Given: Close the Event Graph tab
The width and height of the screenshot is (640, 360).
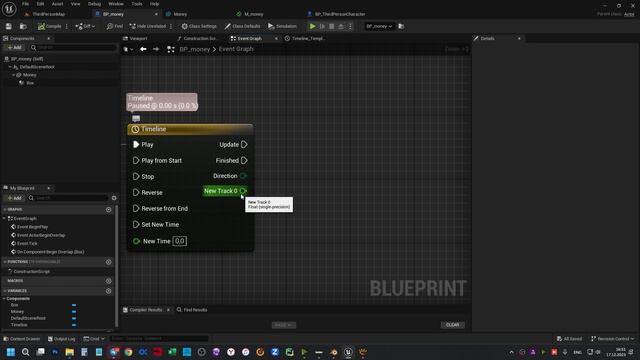Looking at the screenshot, I should tap(276, 38).
